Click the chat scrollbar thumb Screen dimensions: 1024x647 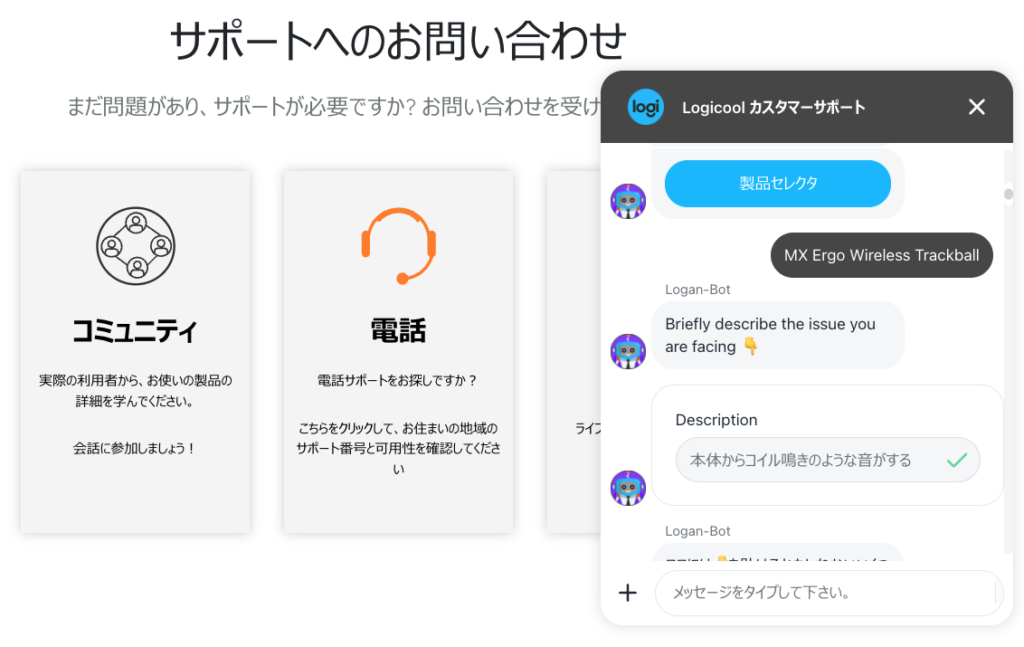1008,194
